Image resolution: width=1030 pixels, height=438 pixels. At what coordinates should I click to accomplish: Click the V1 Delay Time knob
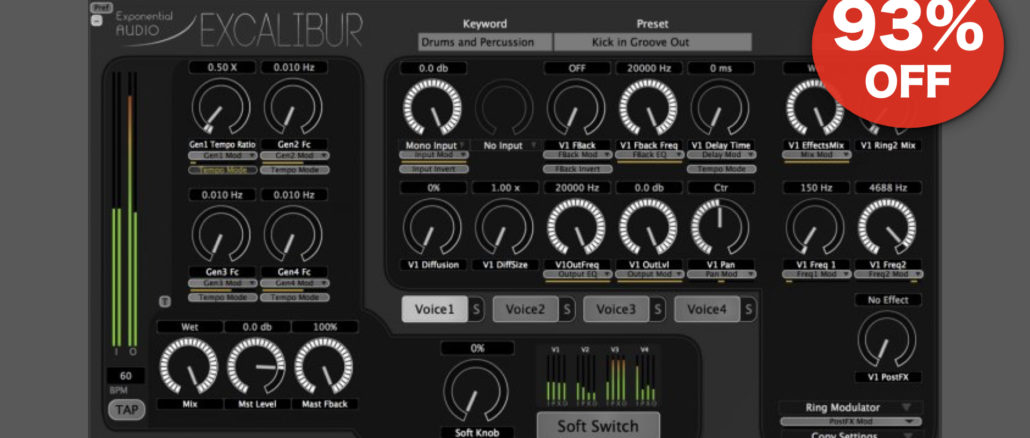[x=720, y=108]
